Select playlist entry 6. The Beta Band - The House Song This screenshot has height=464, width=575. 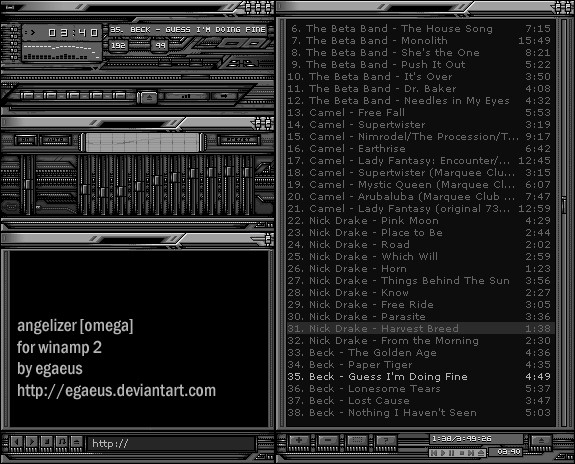point(420,29)
